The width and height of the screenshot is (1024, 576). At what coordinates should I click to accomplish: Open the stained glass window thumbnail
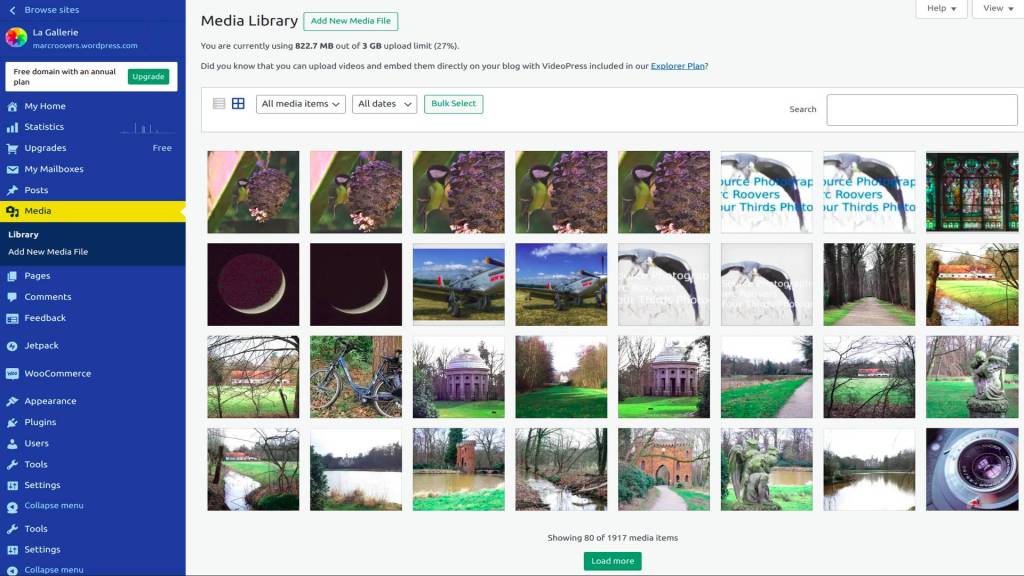(972, 192)
